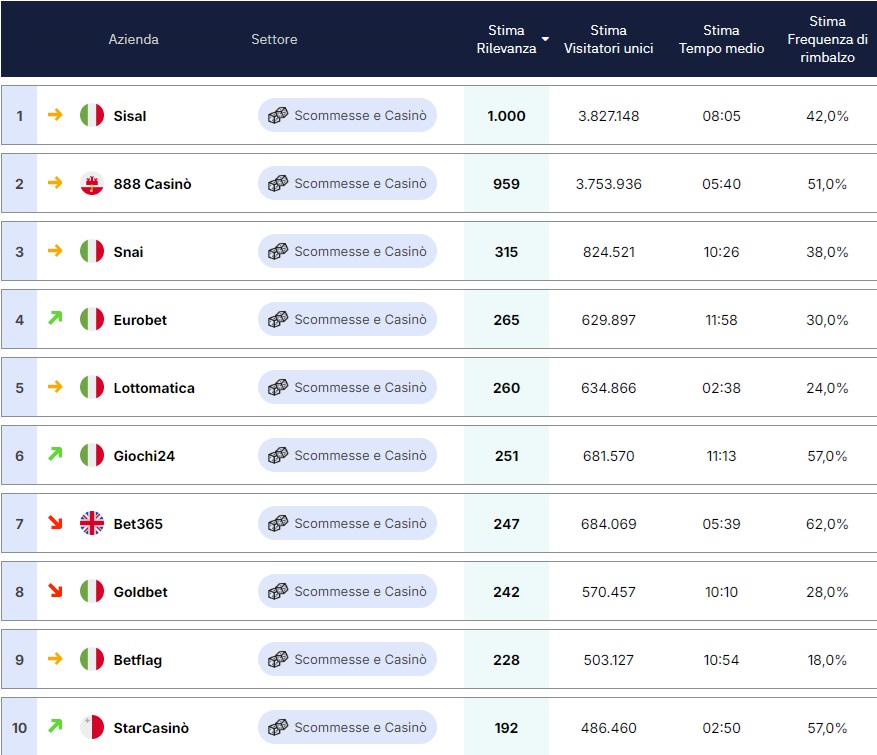Click the Italian flag beside Eurobet

[92, 319]
